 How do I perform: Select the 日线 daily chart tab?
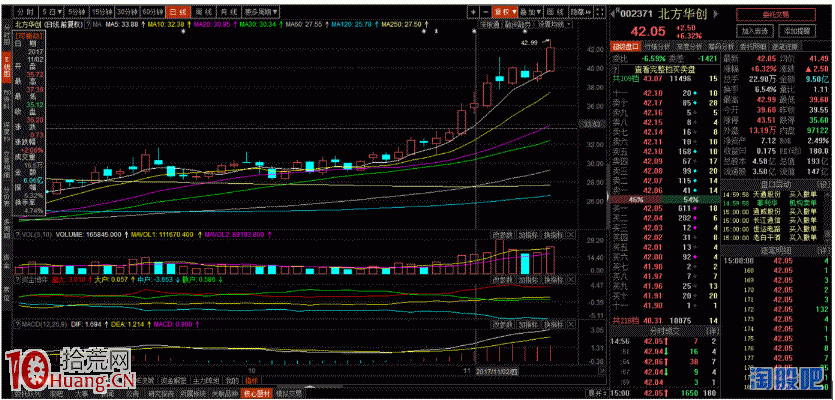click(177, 11)
